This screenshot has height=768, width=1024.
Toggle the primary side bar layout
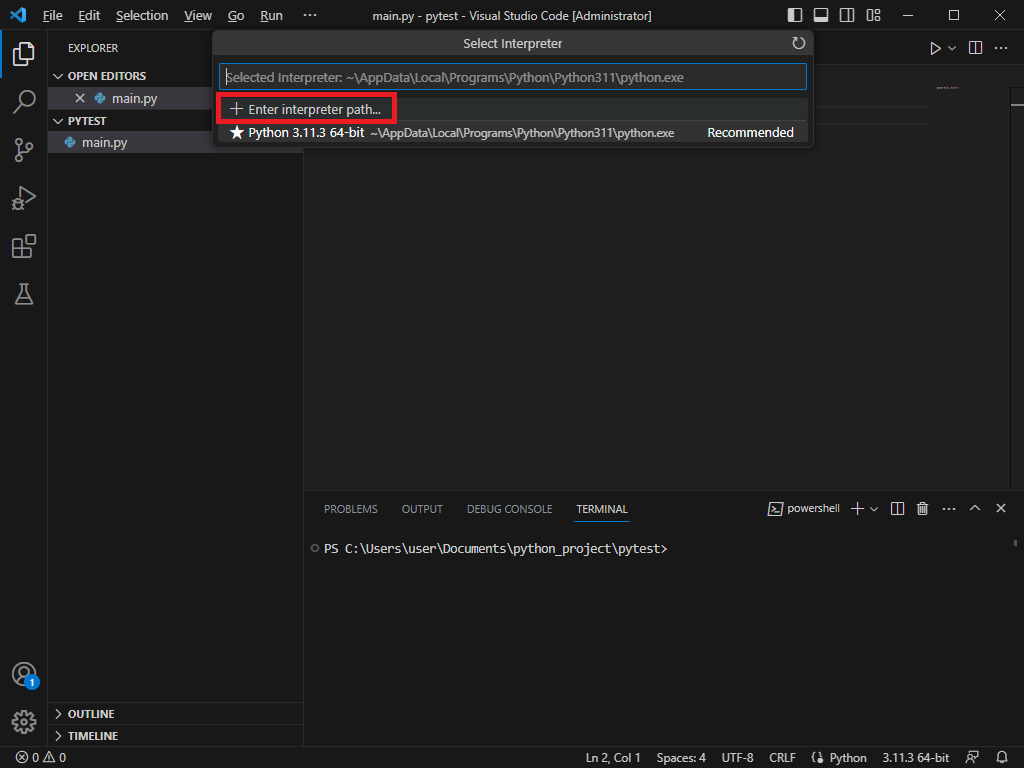pos(795,16)
